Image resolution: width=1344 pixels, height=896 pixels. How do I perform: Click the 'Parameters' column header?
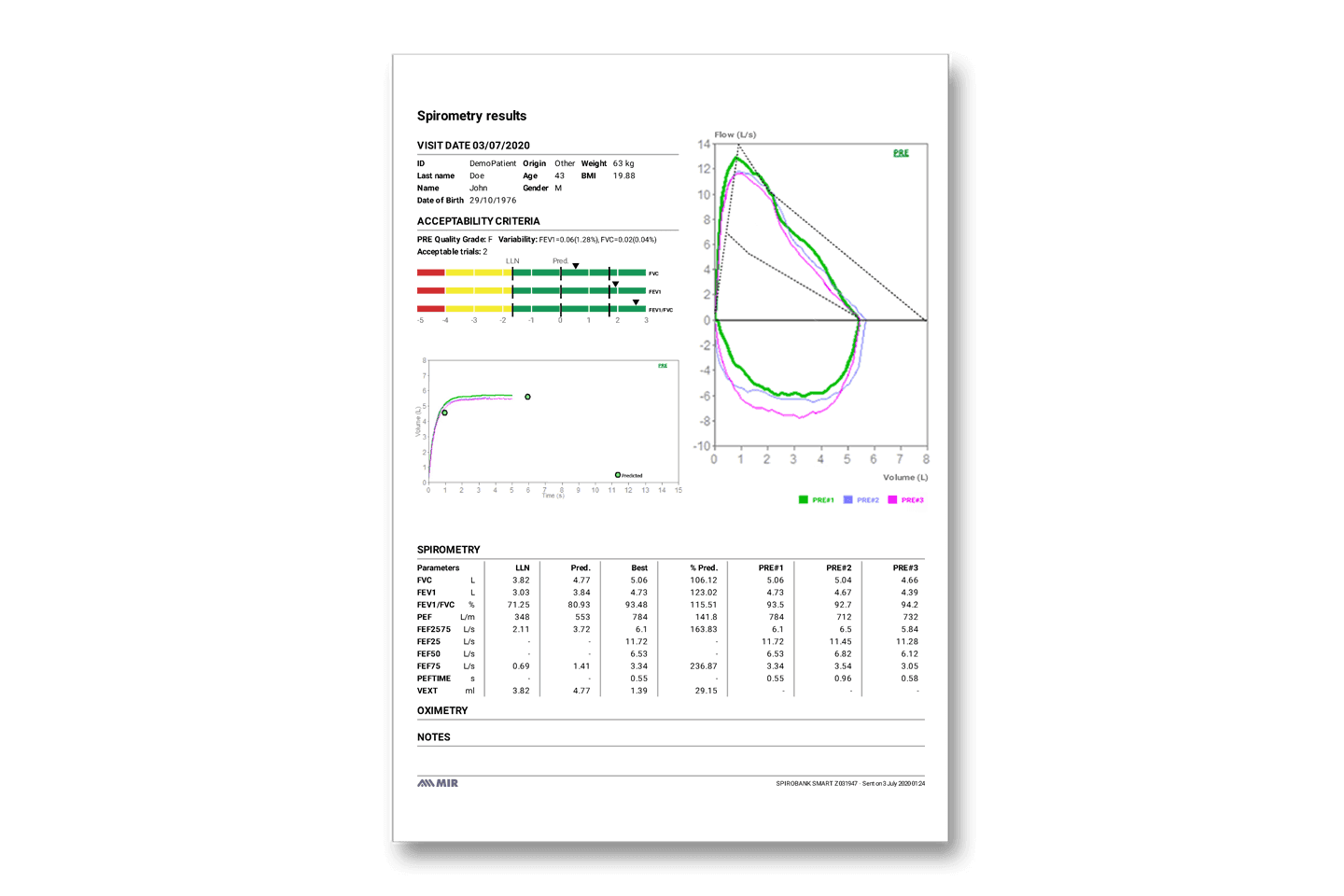pyautogui.click(x=438, y=567)
